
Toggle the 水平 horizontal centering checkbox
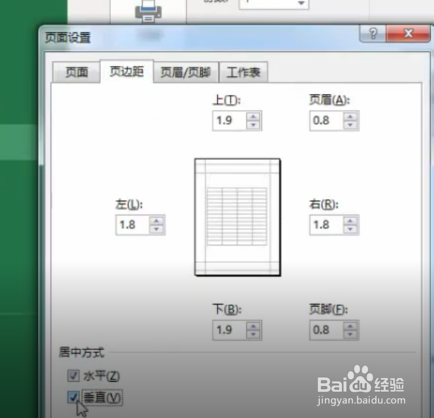coord(73,376)
